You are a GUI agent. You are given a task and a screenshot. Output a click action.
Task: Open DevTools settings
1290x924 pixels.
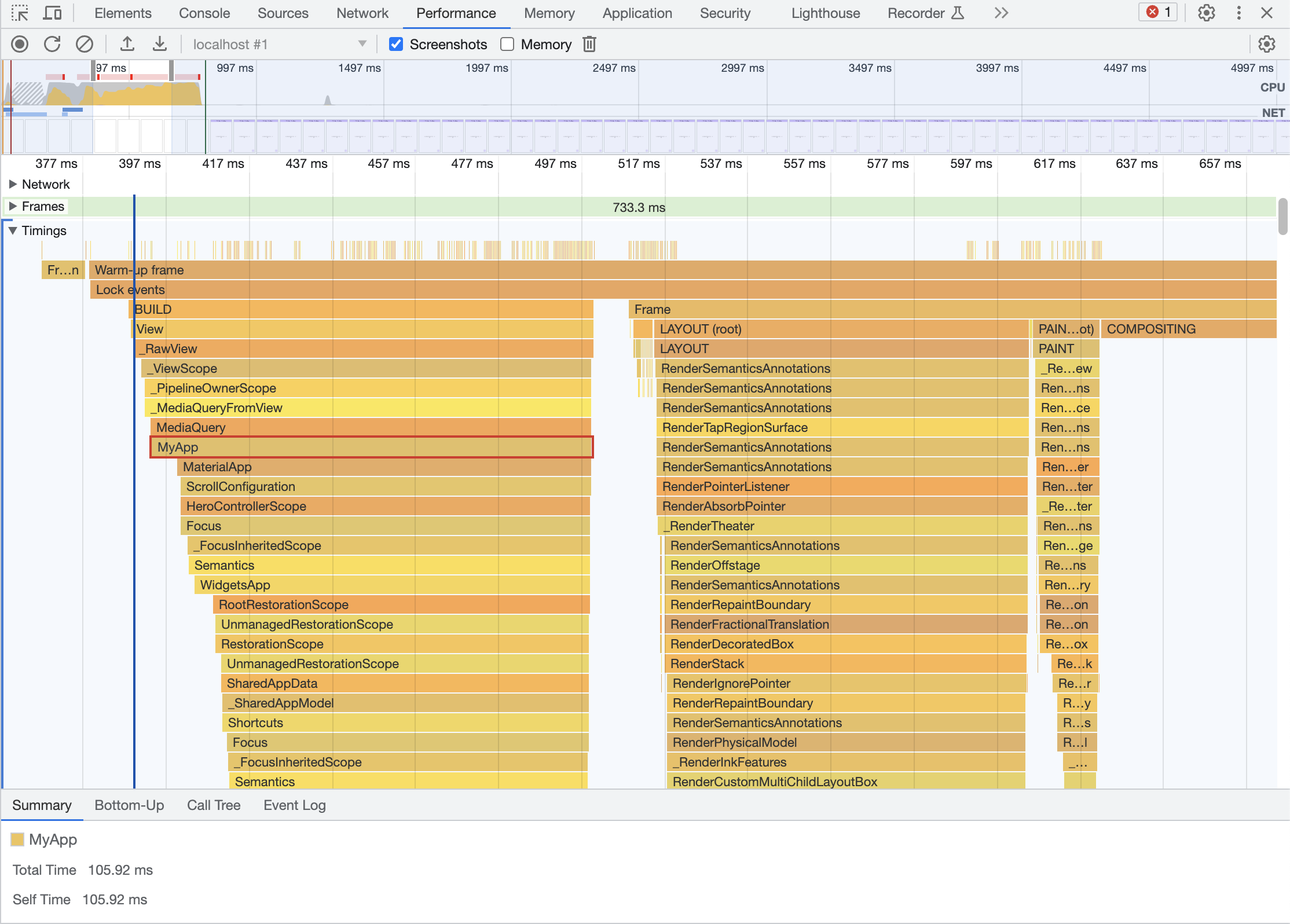tap(1206, 13)
